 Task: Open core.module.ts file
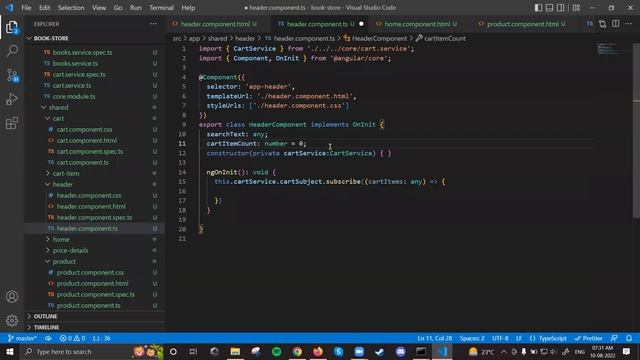74,96
